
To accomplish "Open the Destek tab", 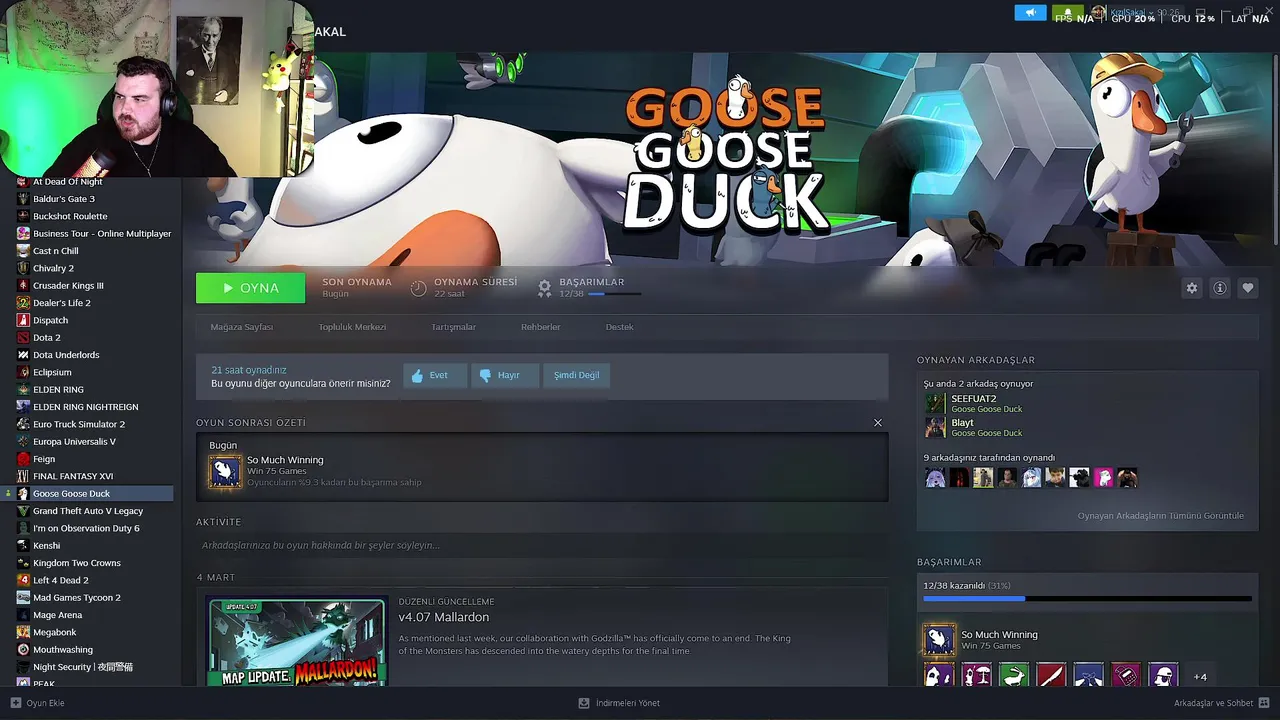I will [619, 327].
